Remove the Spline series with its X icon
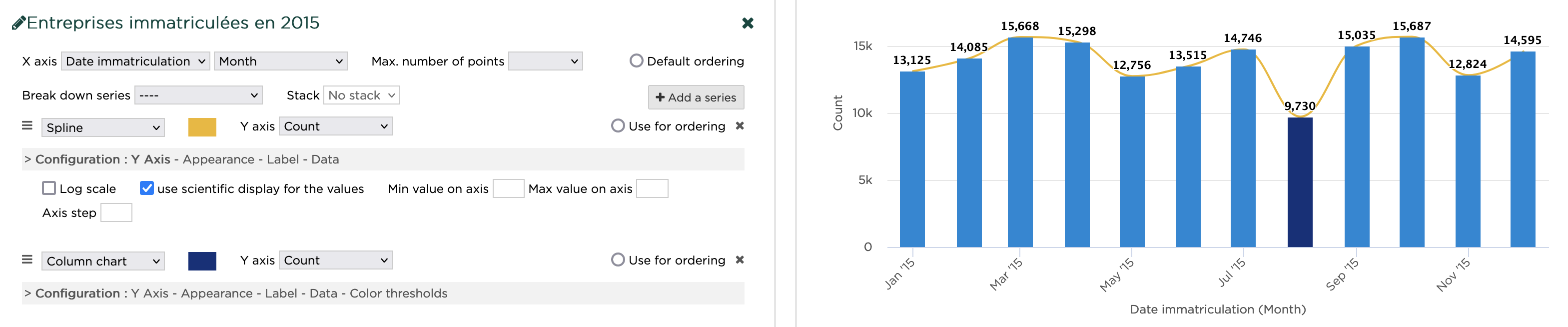The image size is (1568, 327). point(740,126)
